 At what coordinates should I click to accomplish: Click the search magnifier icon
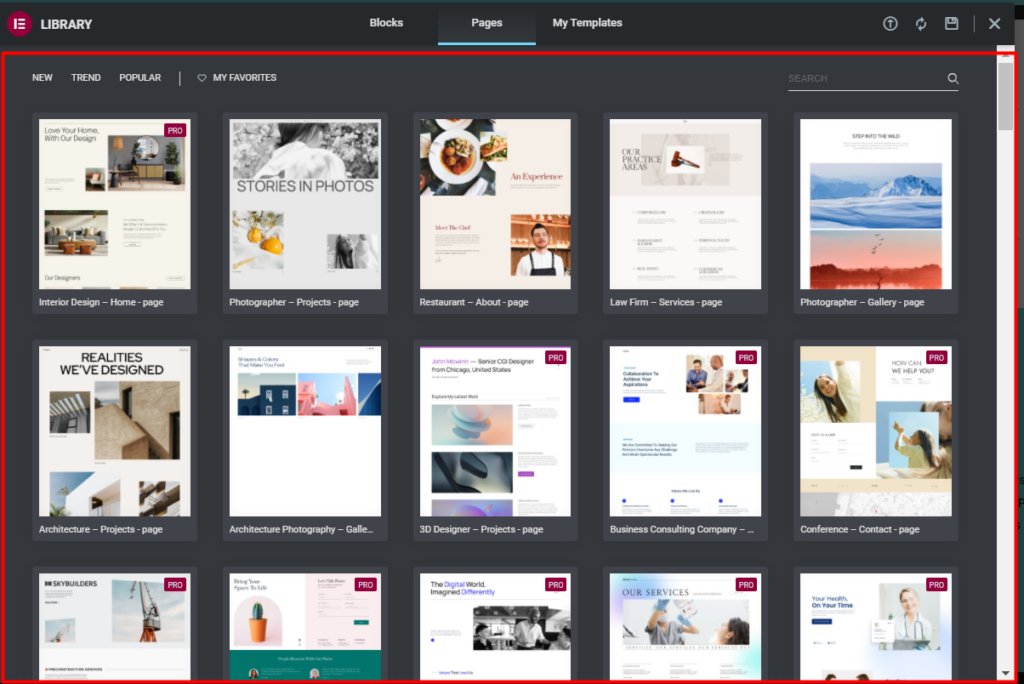click(953, 78)
